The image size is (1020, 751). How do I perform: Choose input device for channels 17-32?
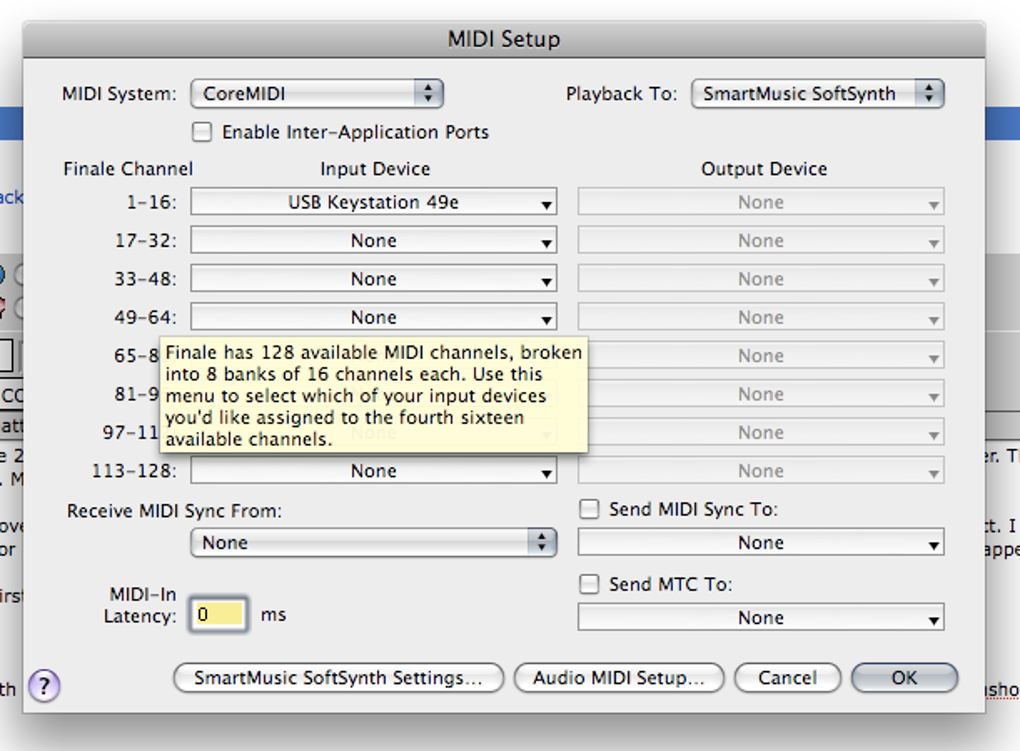(x=373, y=241)
